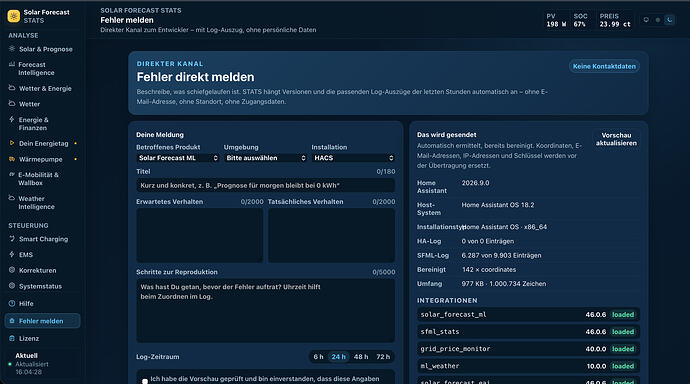Open the Installation HACS dropdown
The height and width of the screenshot is (384, 690).
tap(353, 158)
